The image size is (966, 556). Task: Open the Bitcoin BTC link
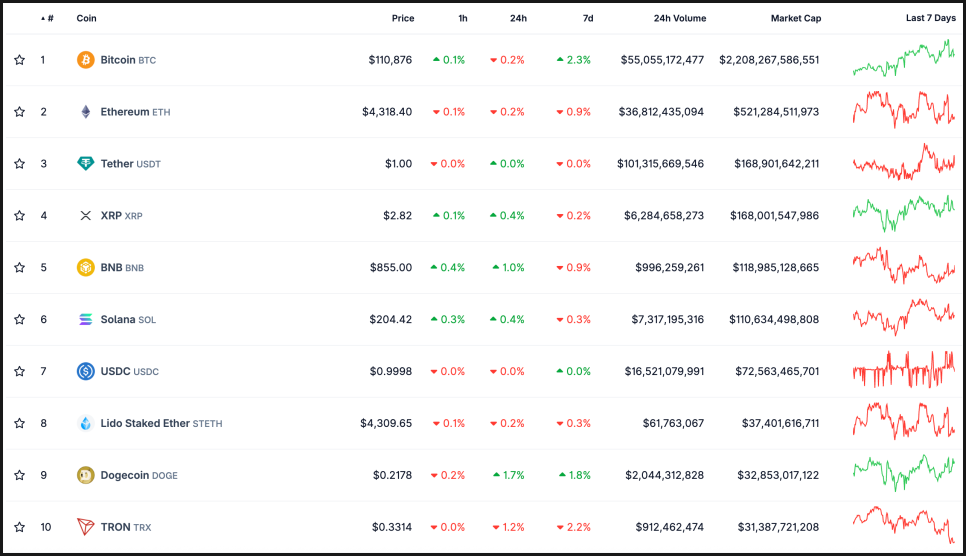128,60
